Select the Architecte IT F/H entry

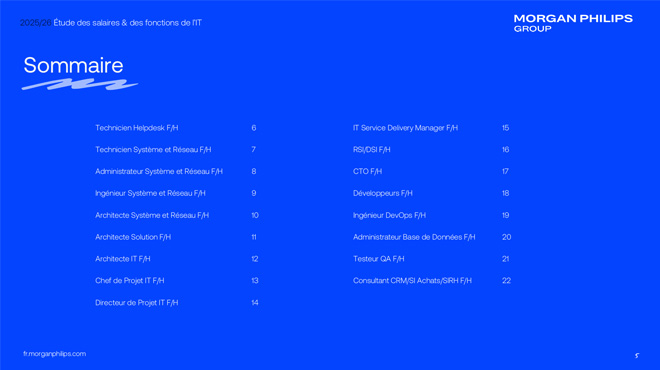[122, 259]
